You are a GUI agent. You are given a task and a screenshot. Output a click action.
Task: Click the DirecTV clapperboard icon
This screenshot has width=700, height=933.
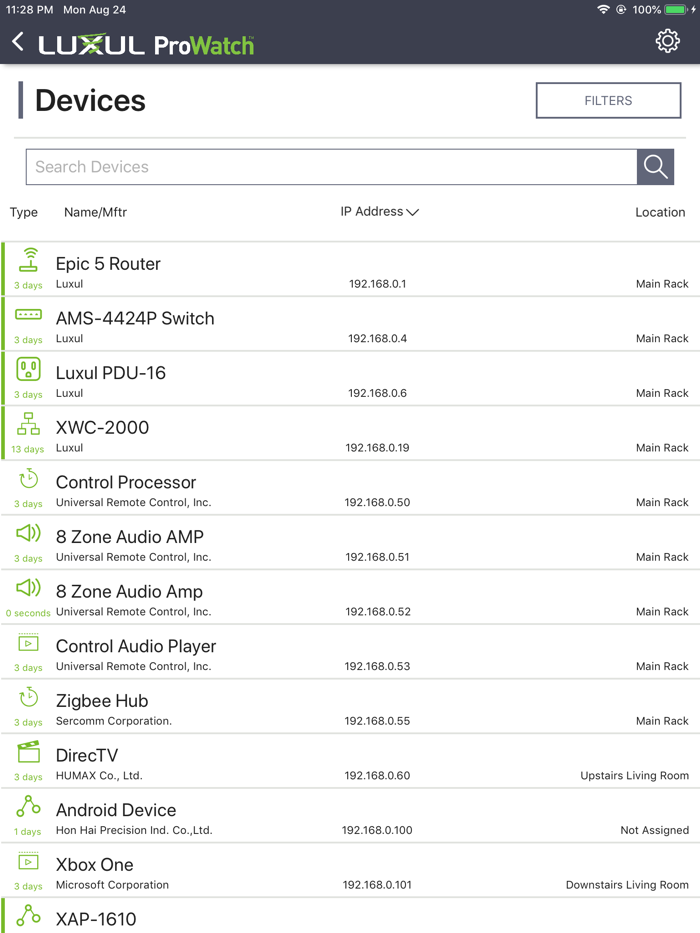point(29,752)
